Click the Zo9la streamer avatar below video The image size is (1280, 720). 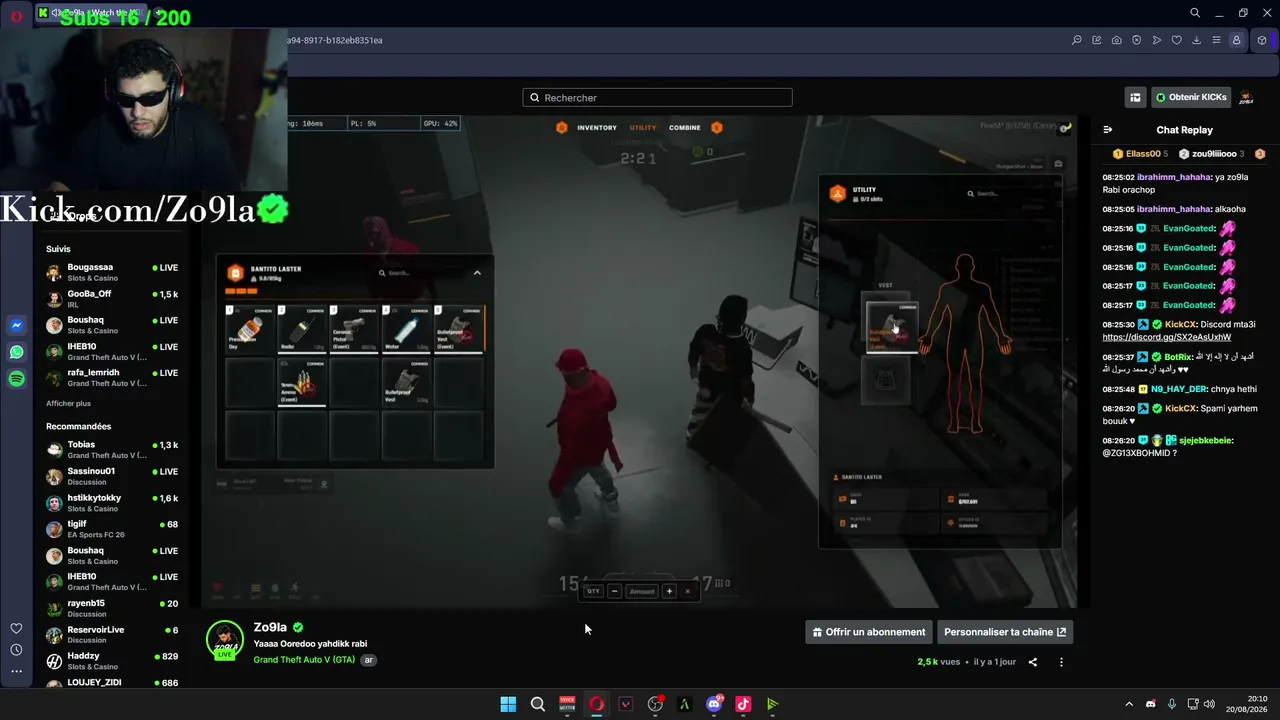tap(224, 641)
